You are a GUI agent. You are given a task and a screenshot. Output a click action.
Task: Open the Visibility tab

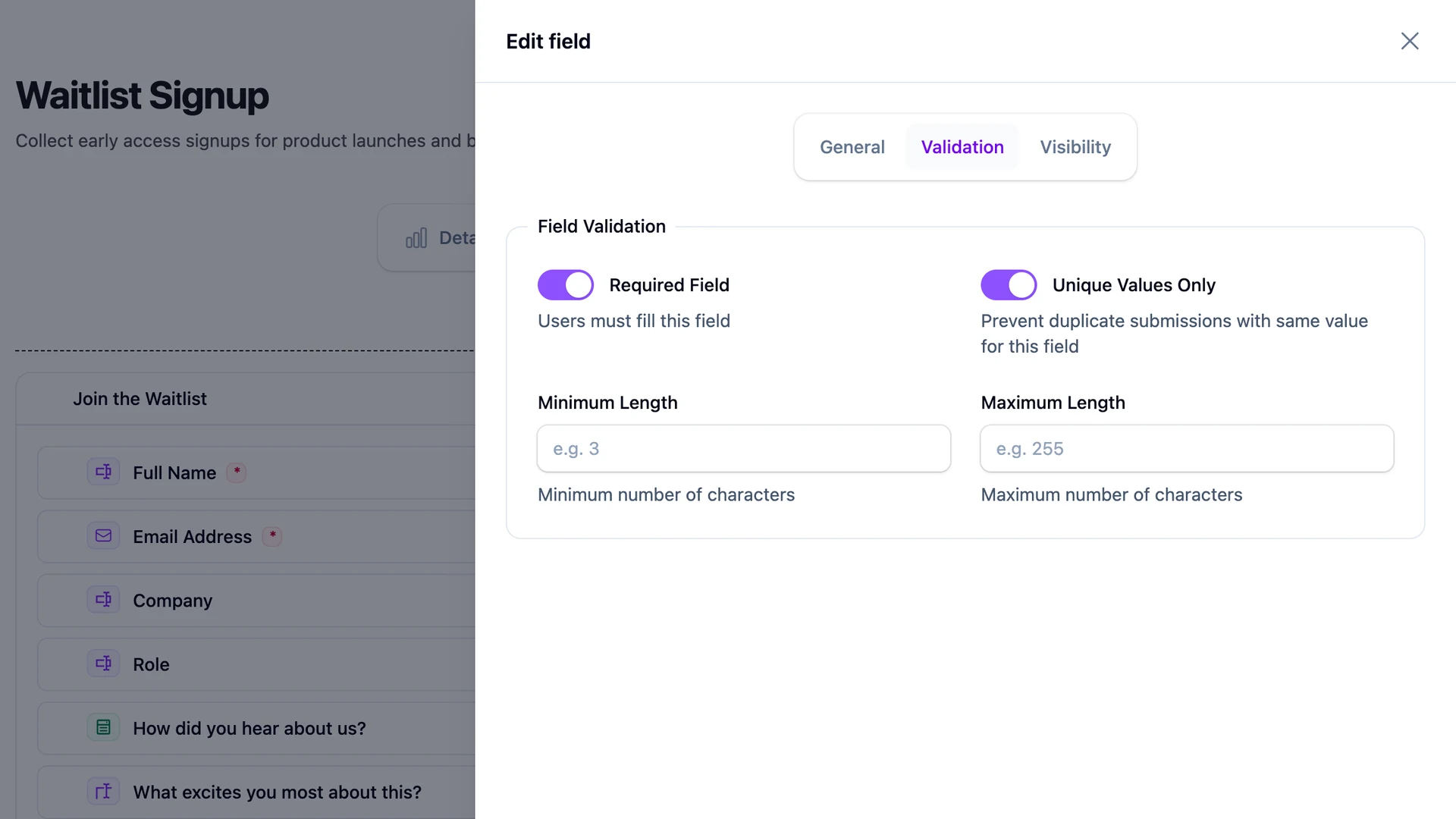(x=1075, y=147)
